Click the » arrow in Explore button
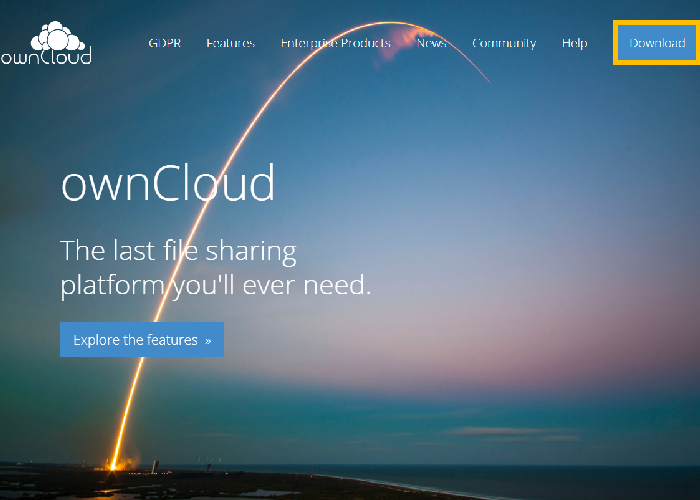 [208, 340]
